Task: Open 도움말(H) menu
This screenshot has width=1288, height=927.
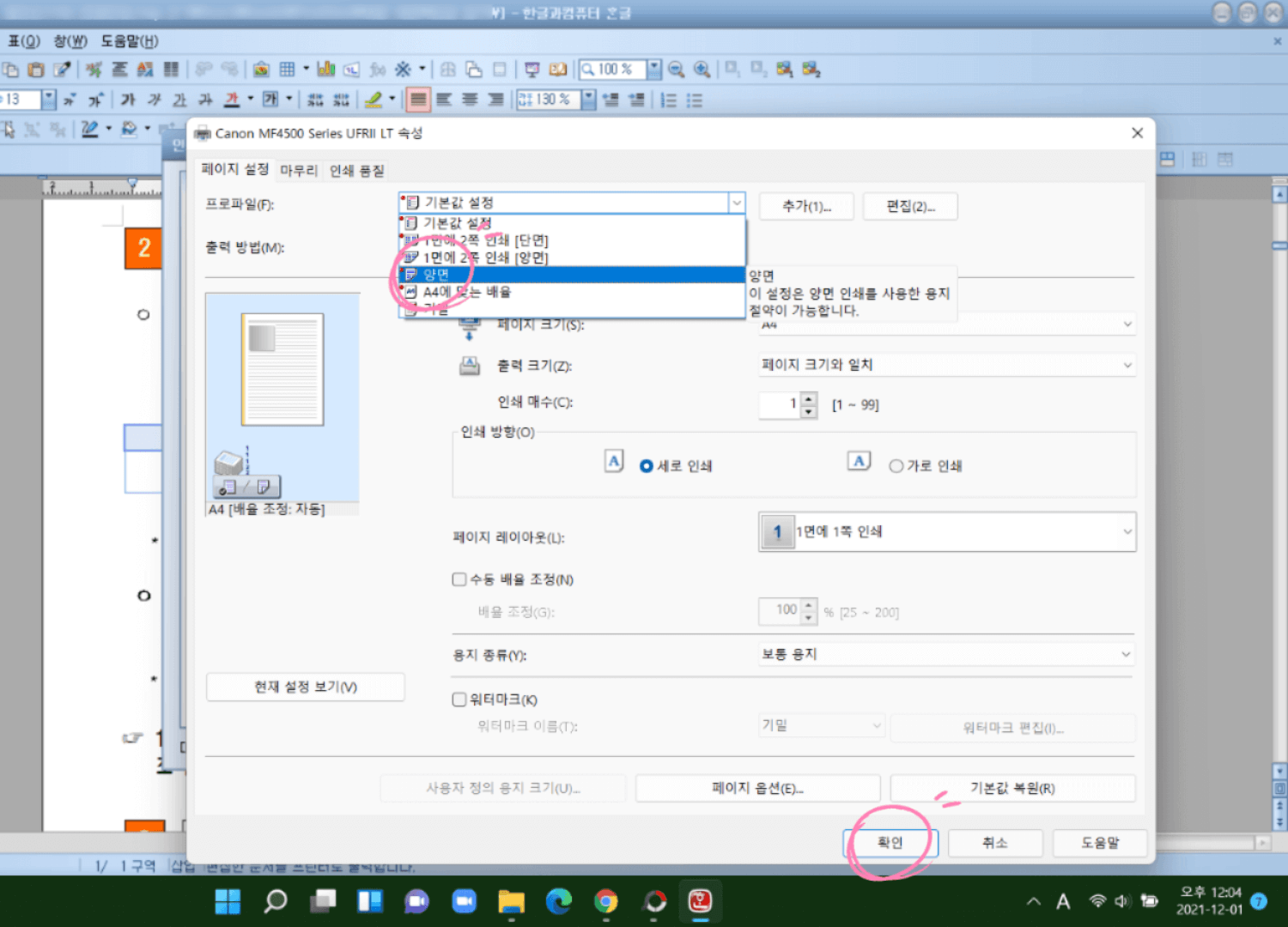Action: tap(130, 41)
